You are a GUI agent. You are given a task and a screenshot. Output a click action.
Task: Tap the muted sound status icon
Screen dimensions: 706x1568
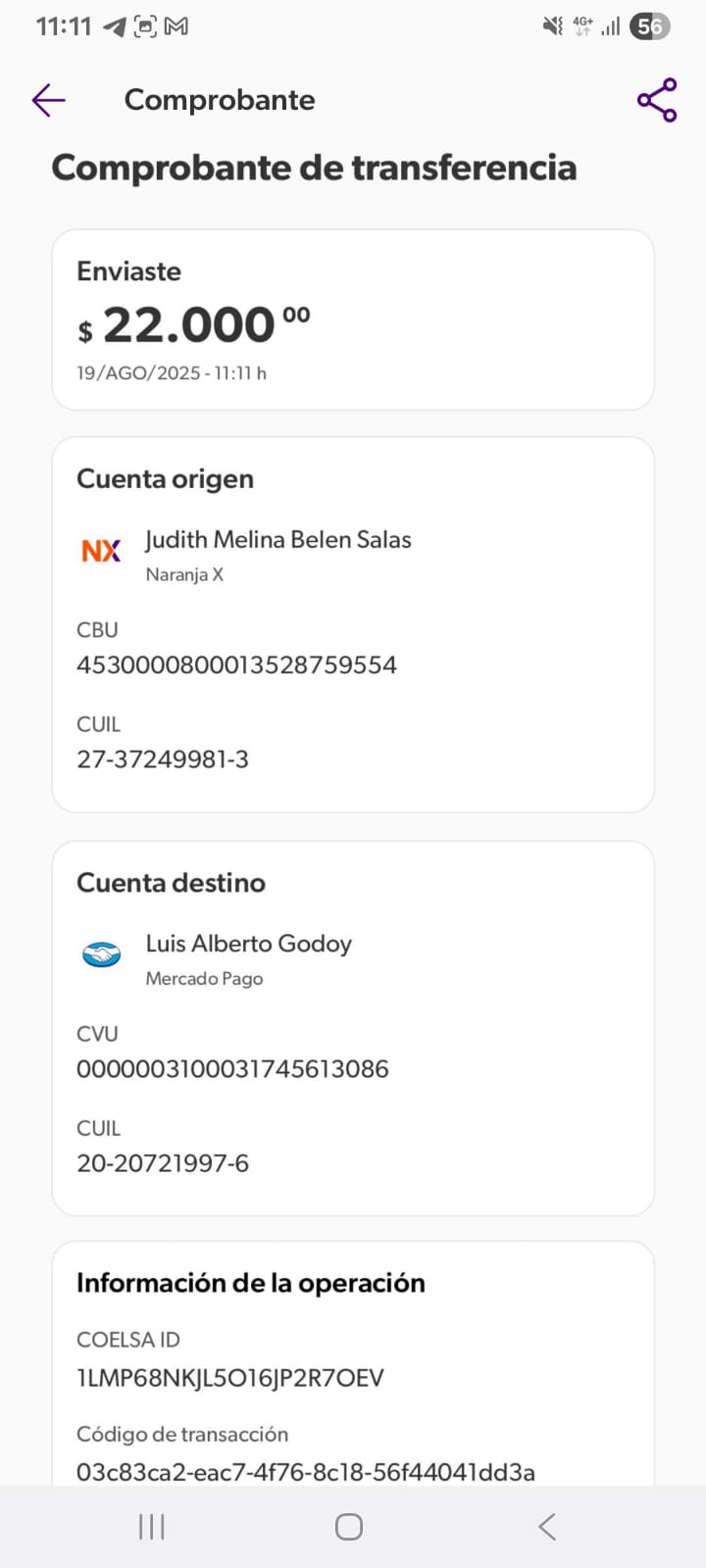553,26
